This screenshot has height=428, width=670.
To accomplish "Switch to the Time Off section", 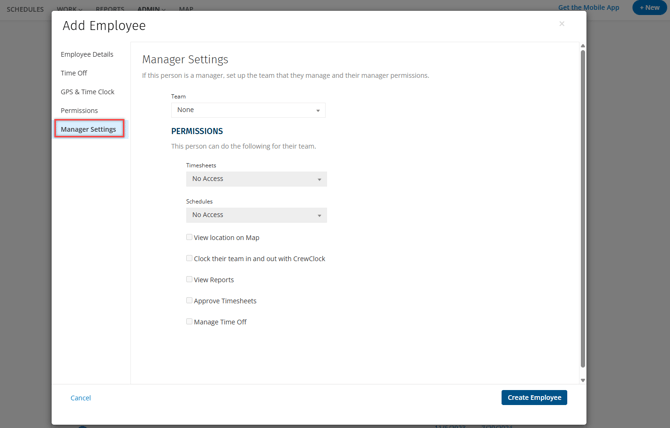I will point(74,73).
